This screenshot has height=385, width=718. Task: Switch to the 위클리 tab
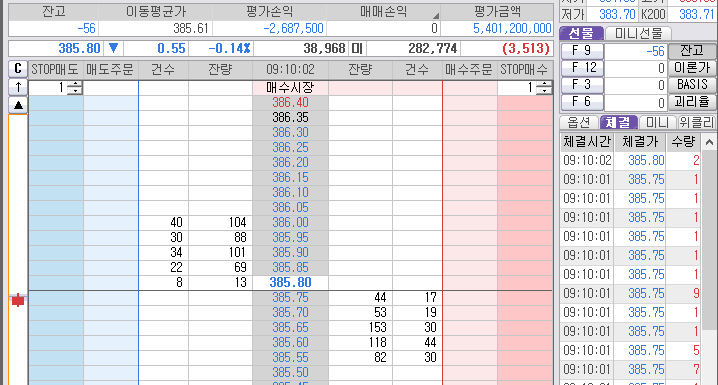tap(696, 122)
